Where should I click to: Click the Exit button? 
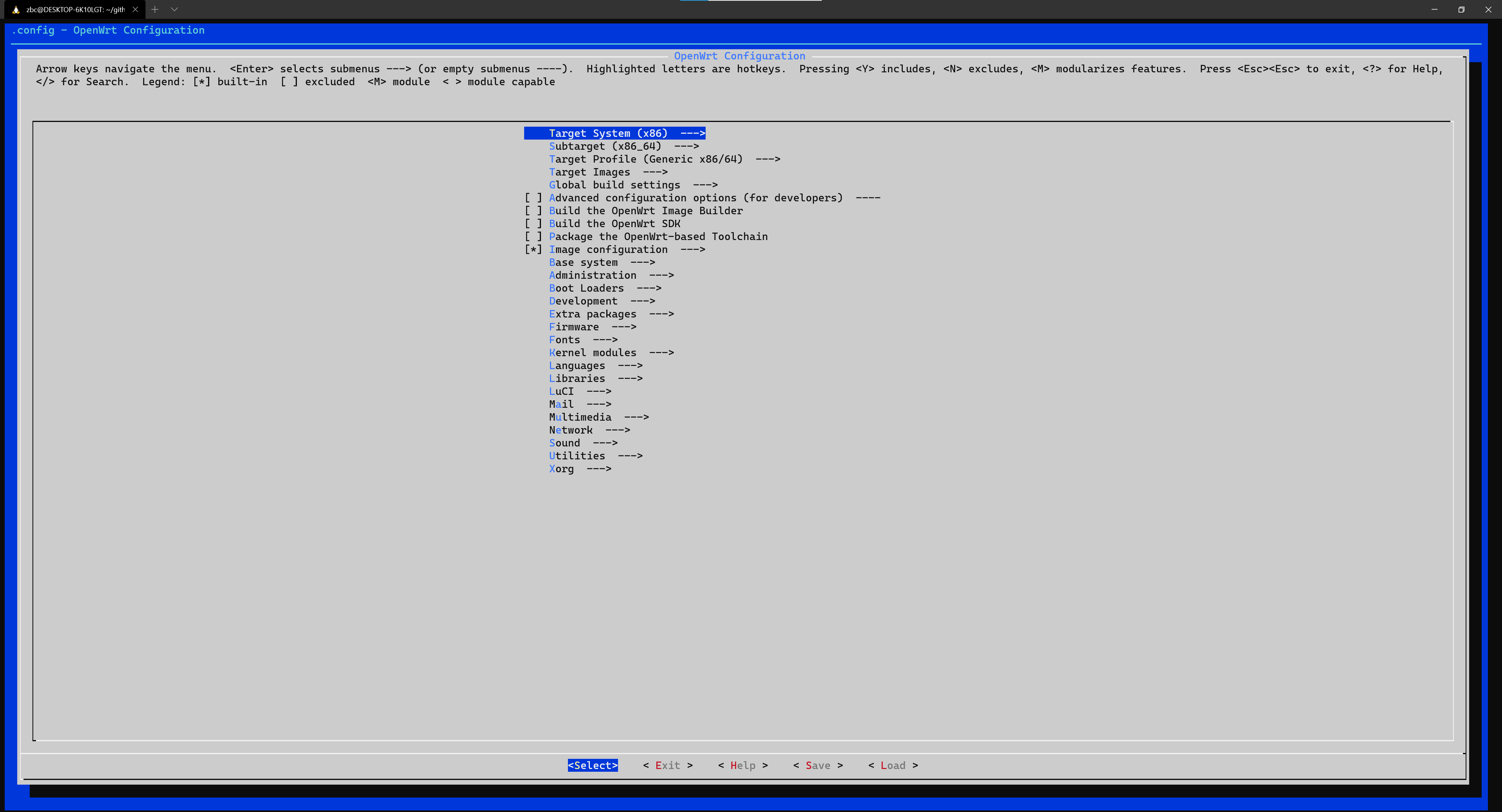coord(668,765)
